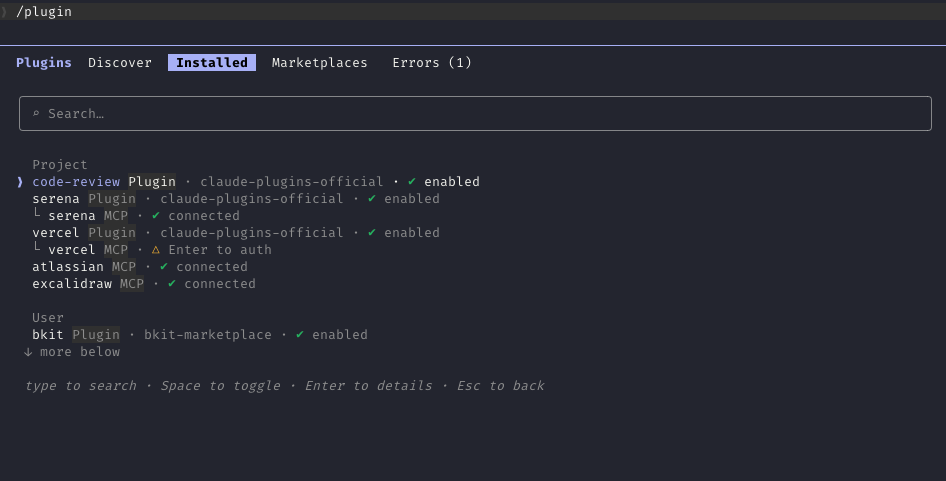Click the 'more below' indicator text

80,352
